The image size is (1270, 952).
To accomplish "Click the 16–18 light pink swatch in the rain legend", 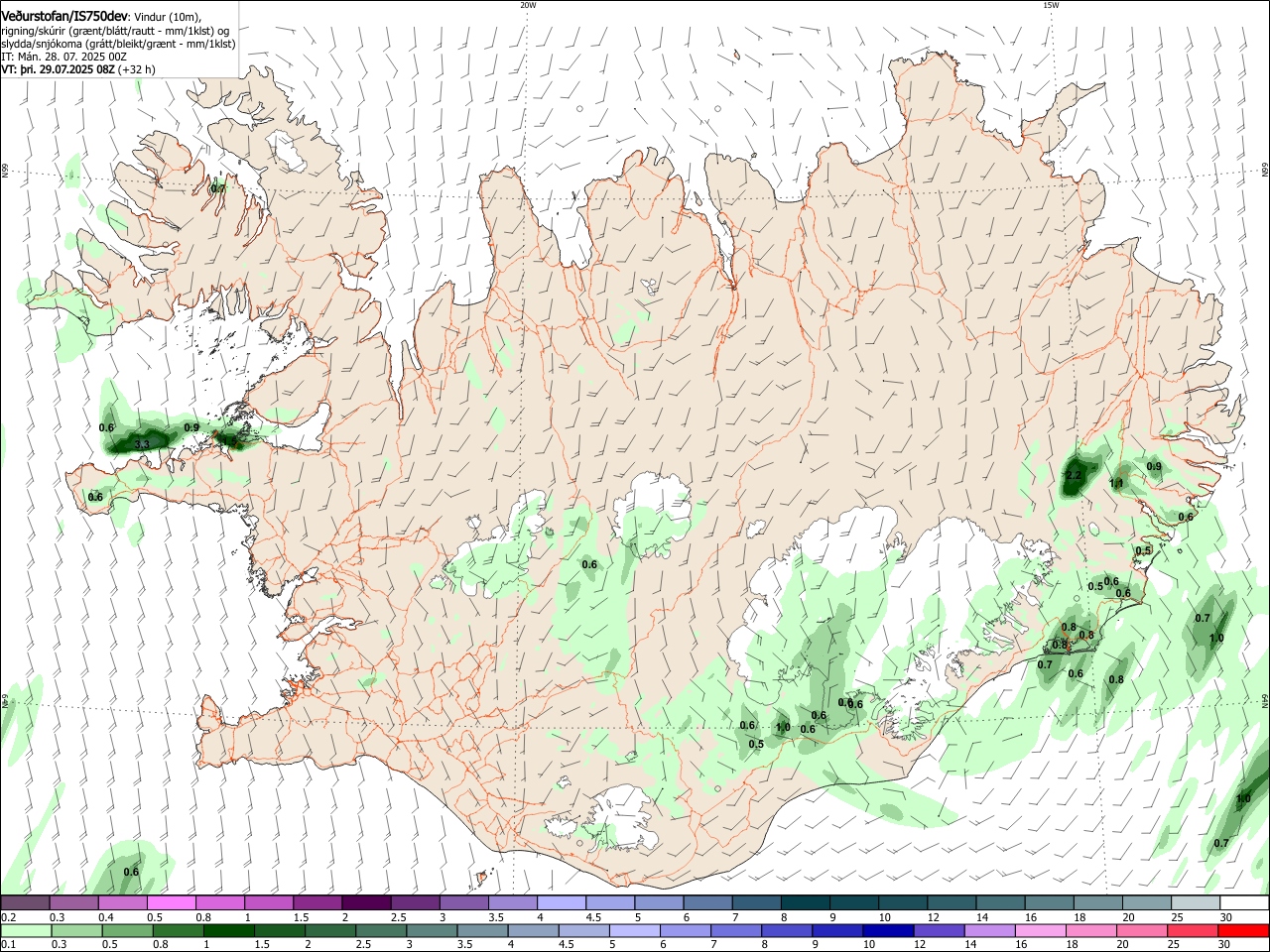I will click(x=1040, y=930).
